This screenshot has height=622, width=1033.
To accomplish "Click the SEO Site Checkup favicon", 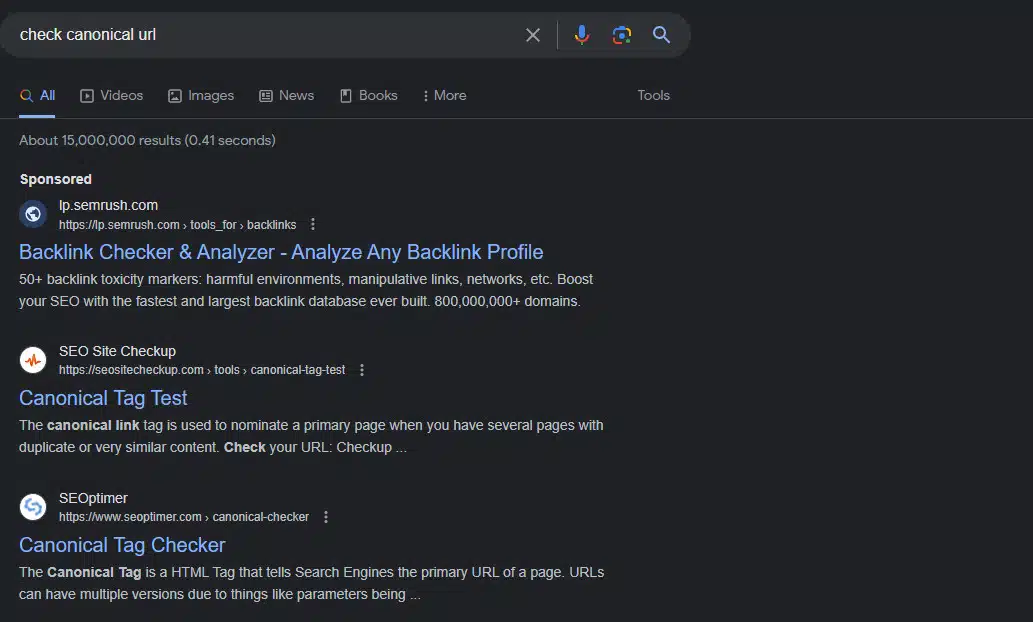I will pyautogui.click(x=33, y=360).
